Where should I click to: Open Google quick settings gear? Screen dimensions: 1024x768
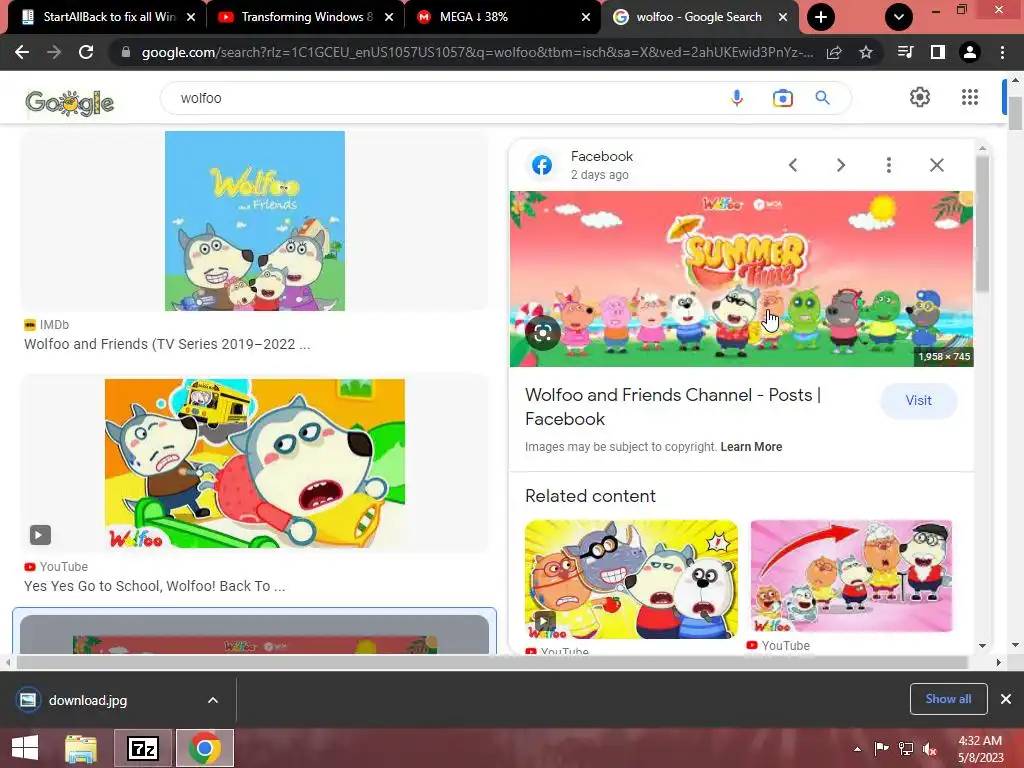click(x=920, y=97)
